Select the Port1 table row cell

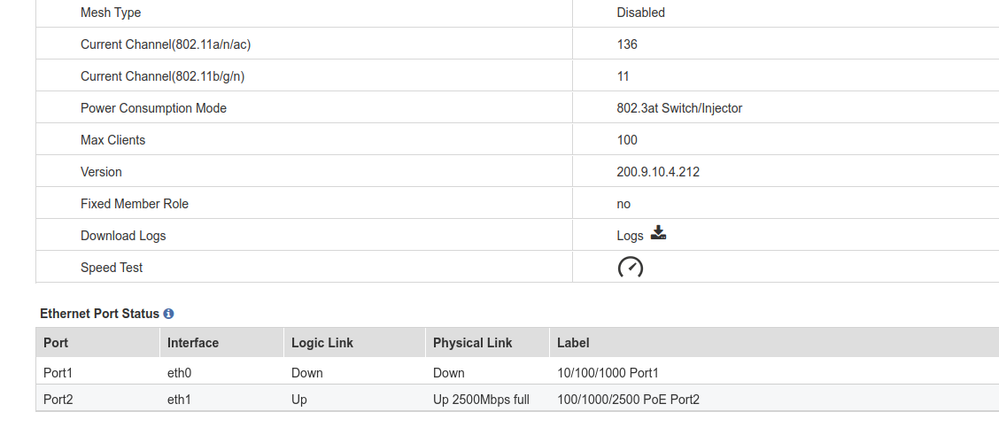[60, 373]
